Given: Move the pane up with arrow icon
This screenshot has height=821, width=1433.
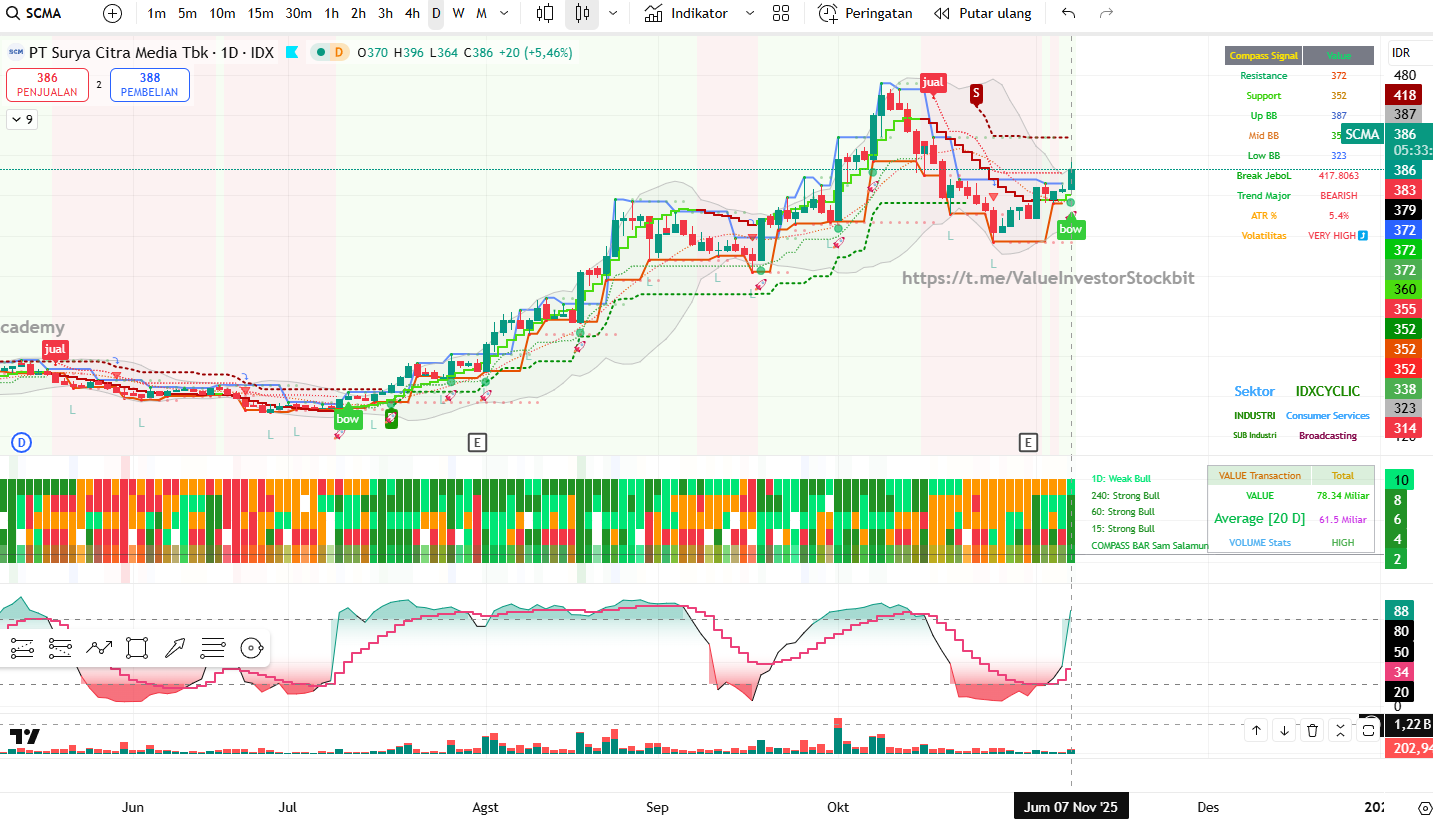Looking at the screenshot, I should (1256, 731).
